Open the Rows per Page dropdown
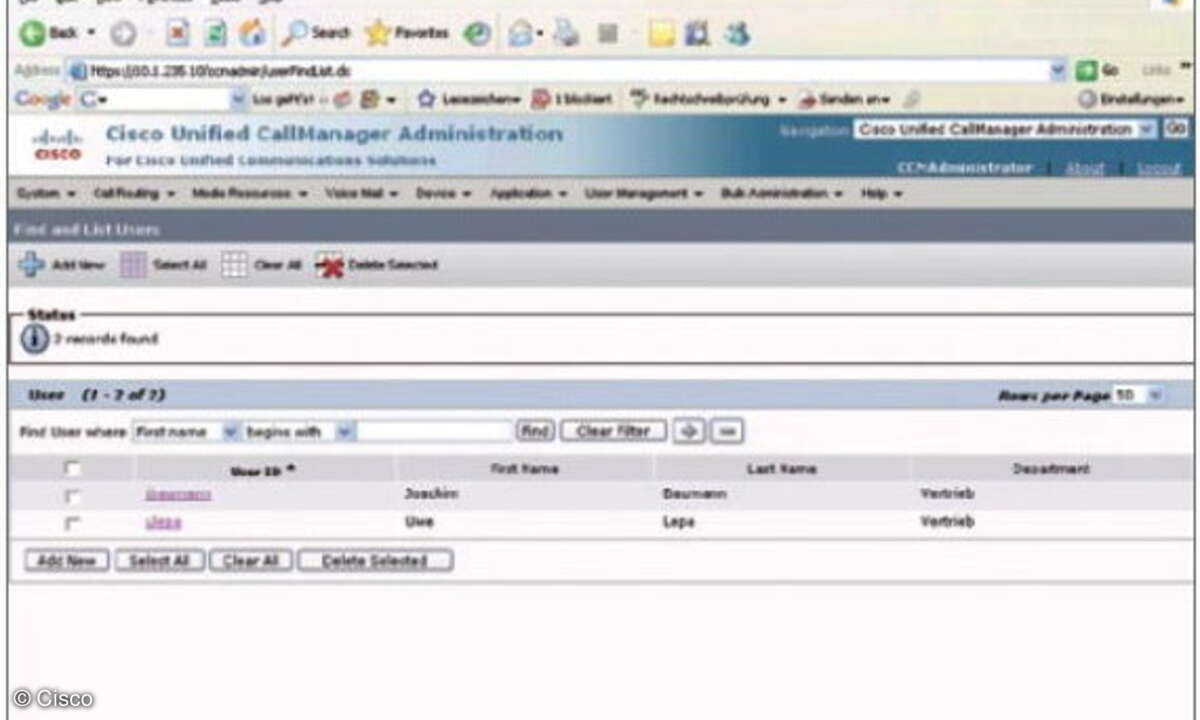This screenshot has height=720, width=1200. (x=1138, y=396)
